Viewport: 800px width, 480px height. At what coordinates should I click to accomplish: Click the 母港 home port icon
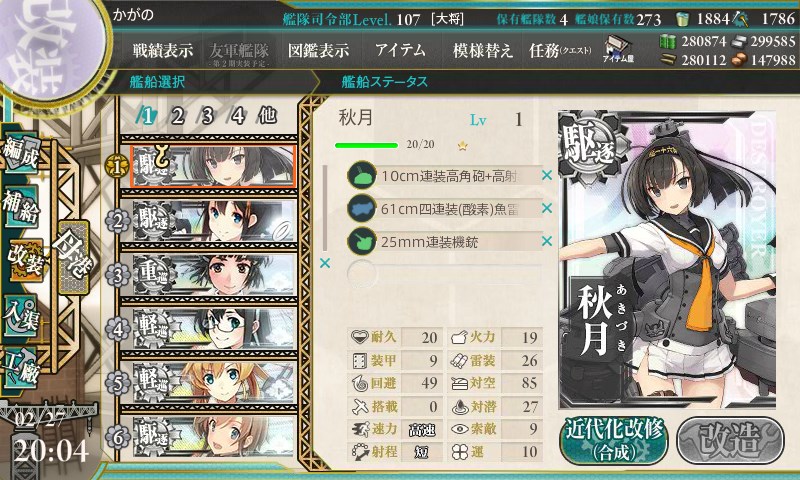[x=74, y=257]
